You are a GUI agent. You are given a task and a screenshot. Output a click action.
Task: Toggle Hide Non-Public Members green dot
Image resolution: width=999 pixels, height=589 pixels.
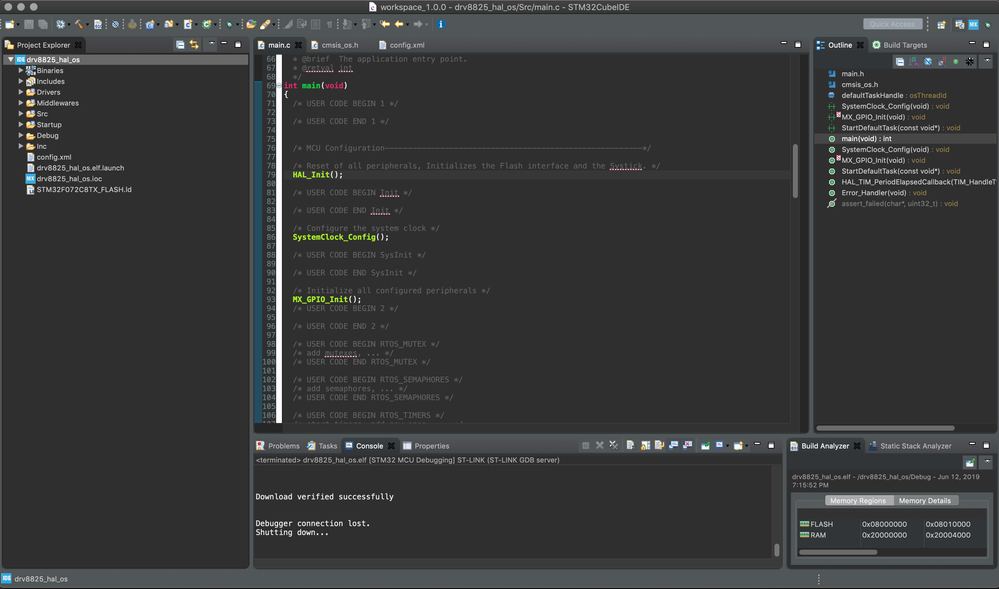[956, 61]
